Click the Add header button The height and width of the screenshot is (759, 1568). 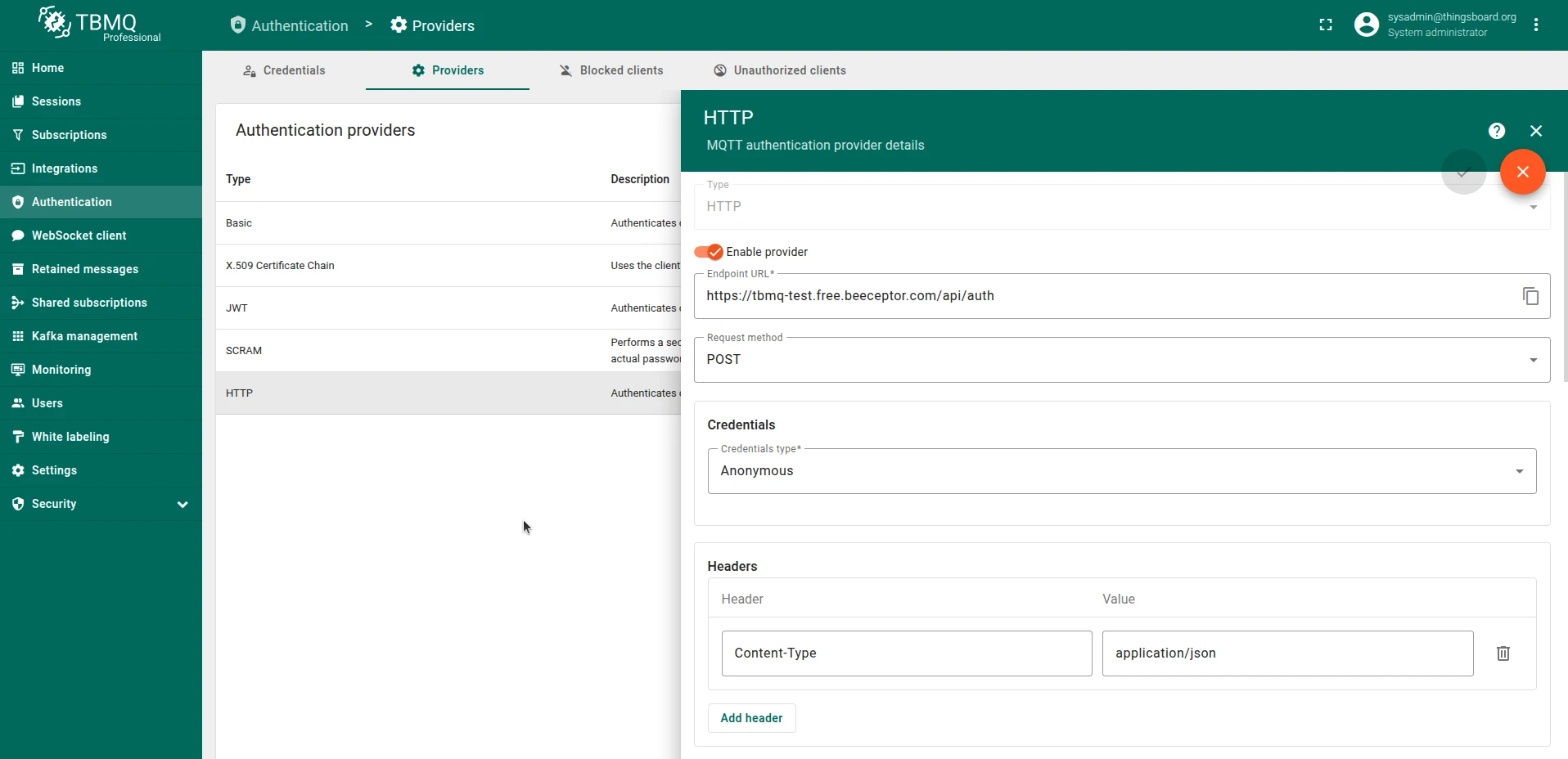coord(751,718)
